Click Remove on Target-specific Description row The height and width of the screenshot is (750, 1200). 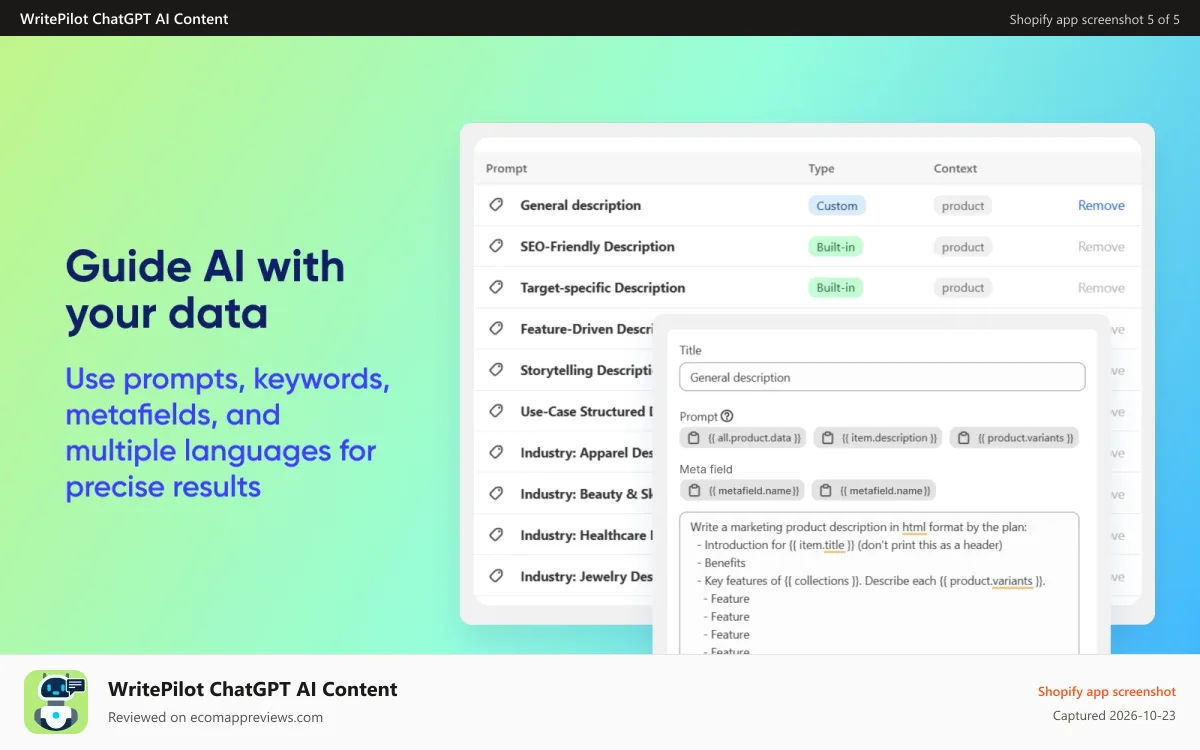coord(1101,287)
